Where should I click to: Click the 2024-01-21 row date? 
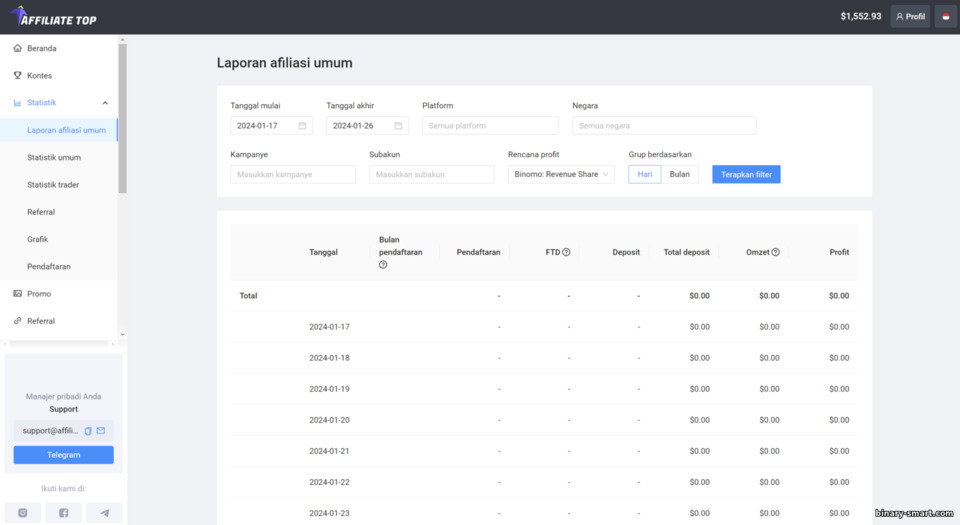(x=329, y=451)
